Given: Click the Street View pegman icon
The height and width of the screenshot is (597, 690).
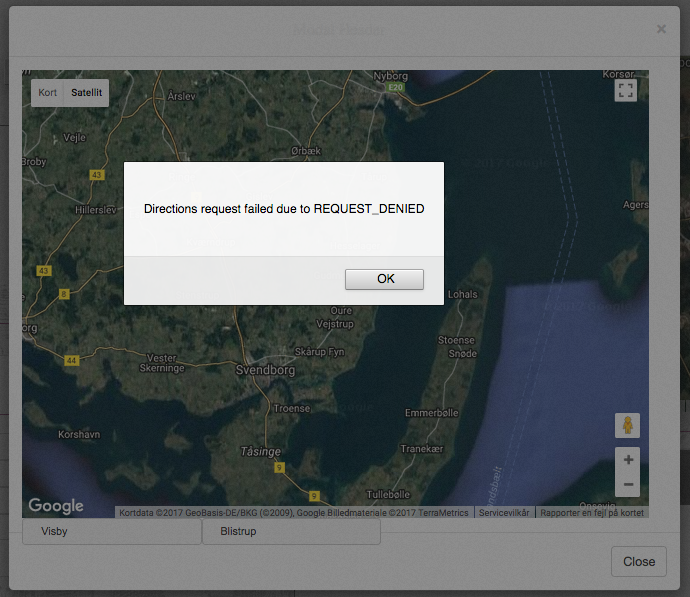Looking at the screenshot, I should pos(627,425).
